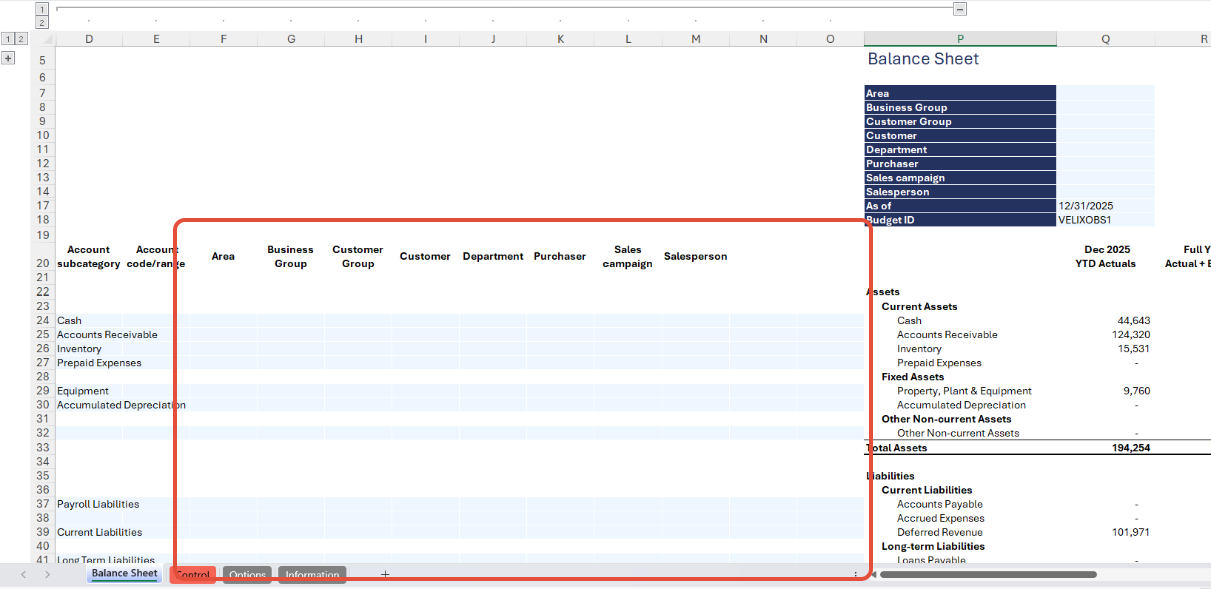Select the Area column header cell

tap(223, 257)
